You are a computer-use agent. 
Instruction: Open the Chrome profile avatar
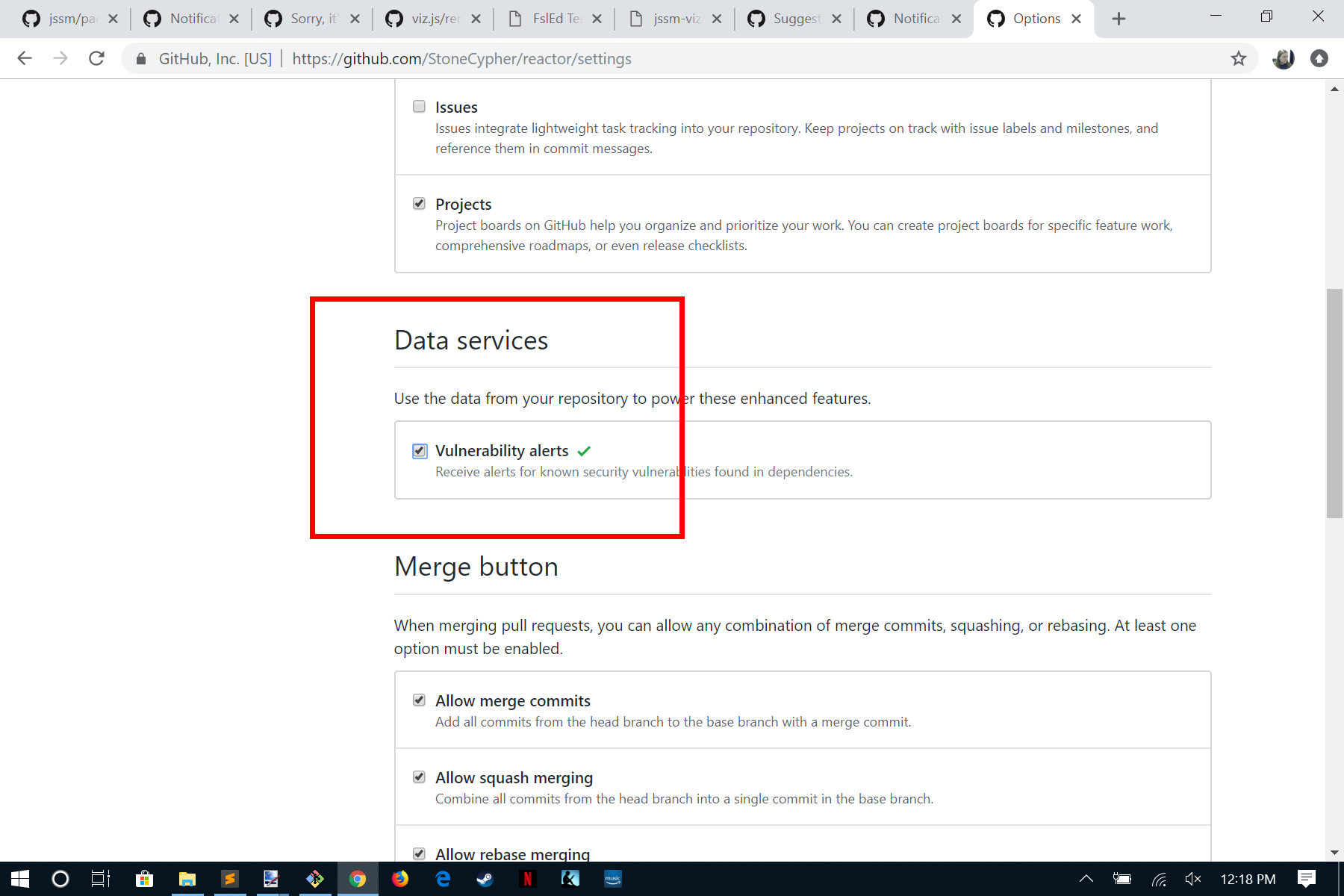click(1283, 58)
